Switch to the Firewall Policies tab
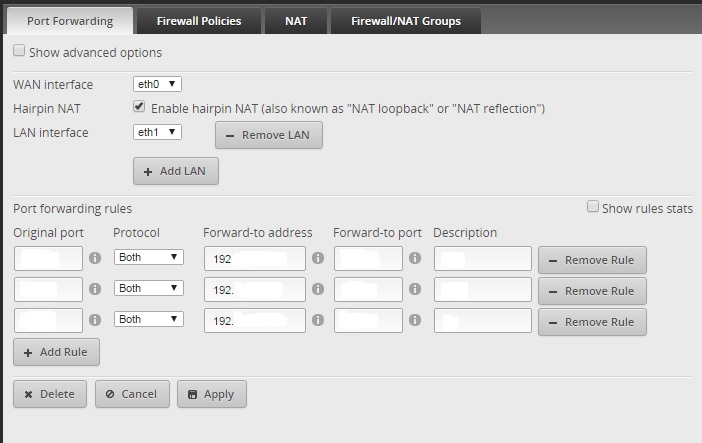 [199, 20]
